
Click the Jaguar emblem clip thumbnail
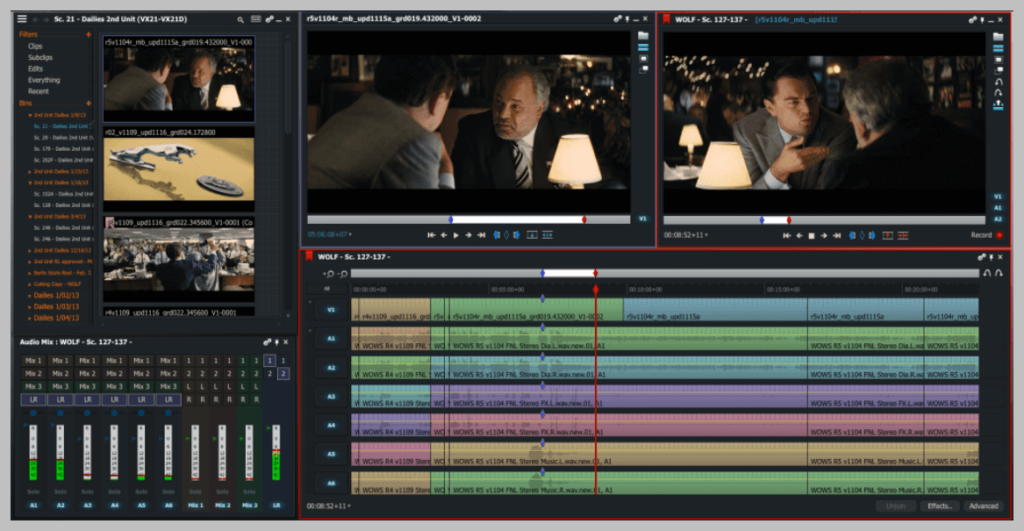click(x=179, y=169)
